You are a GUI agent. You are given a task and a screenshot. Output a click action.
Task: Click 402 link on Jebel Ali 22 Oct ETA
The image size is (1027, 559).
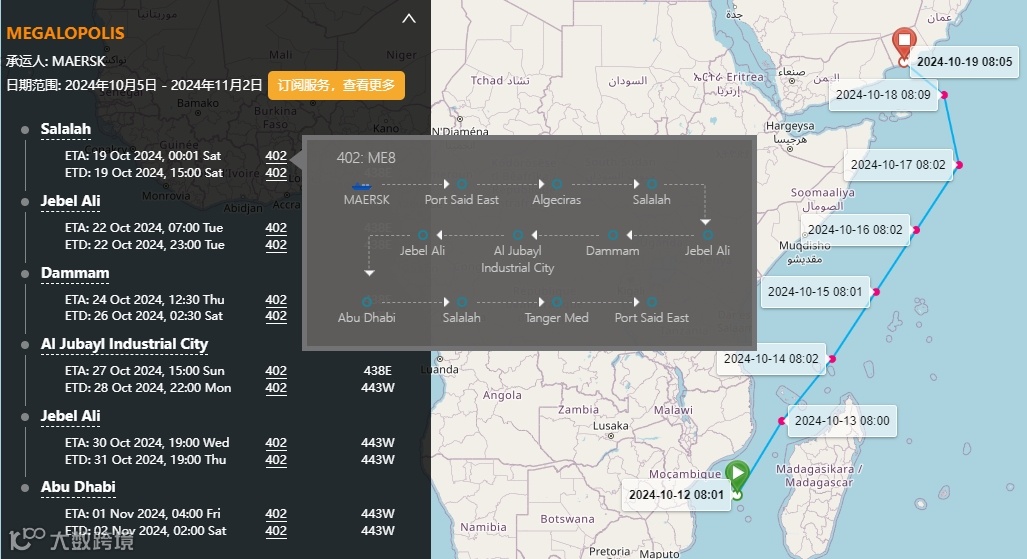pos(276,228)
